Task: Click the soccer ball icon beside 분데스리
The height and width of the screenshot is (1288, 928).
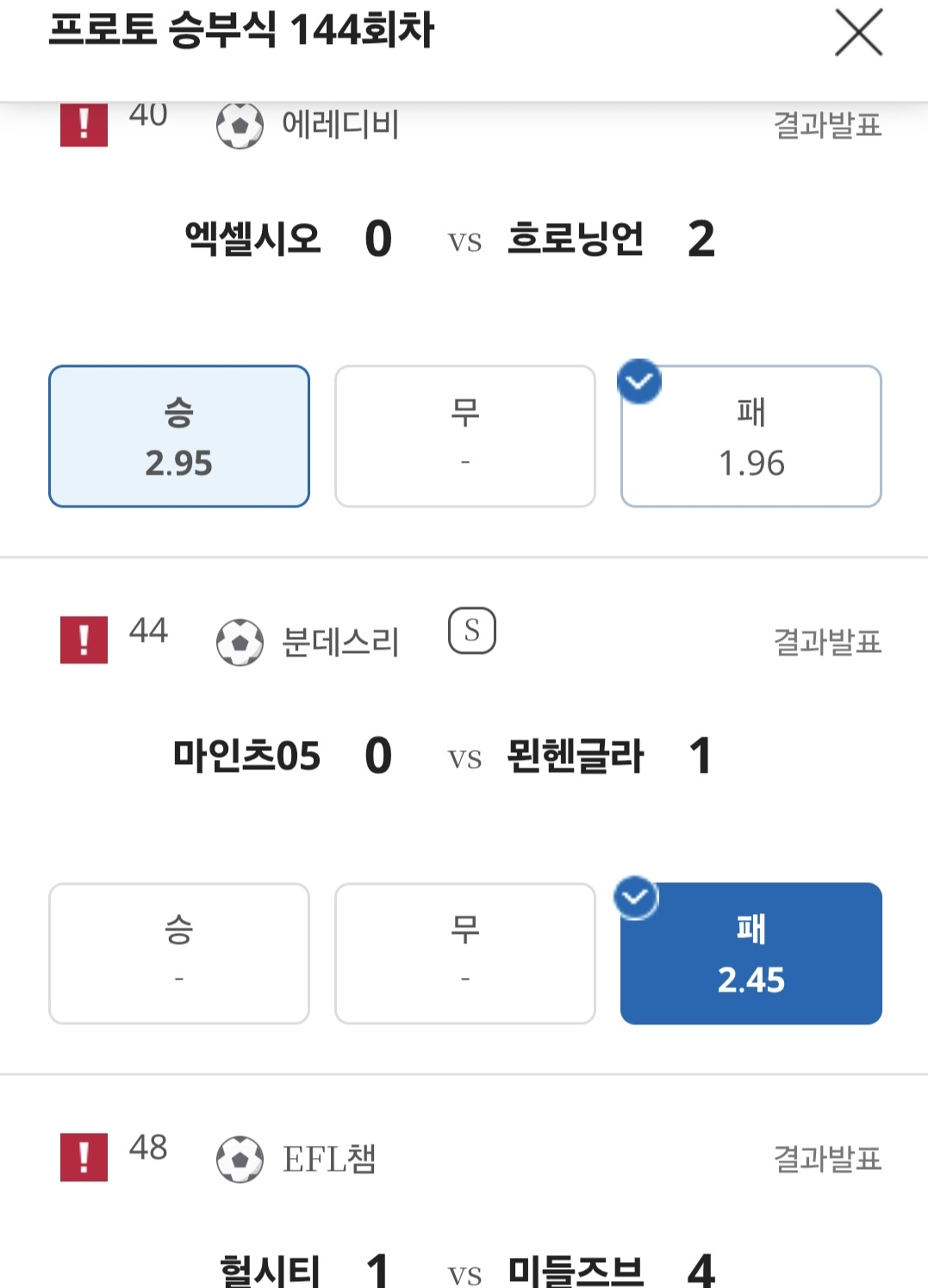Action: point(240,642)
